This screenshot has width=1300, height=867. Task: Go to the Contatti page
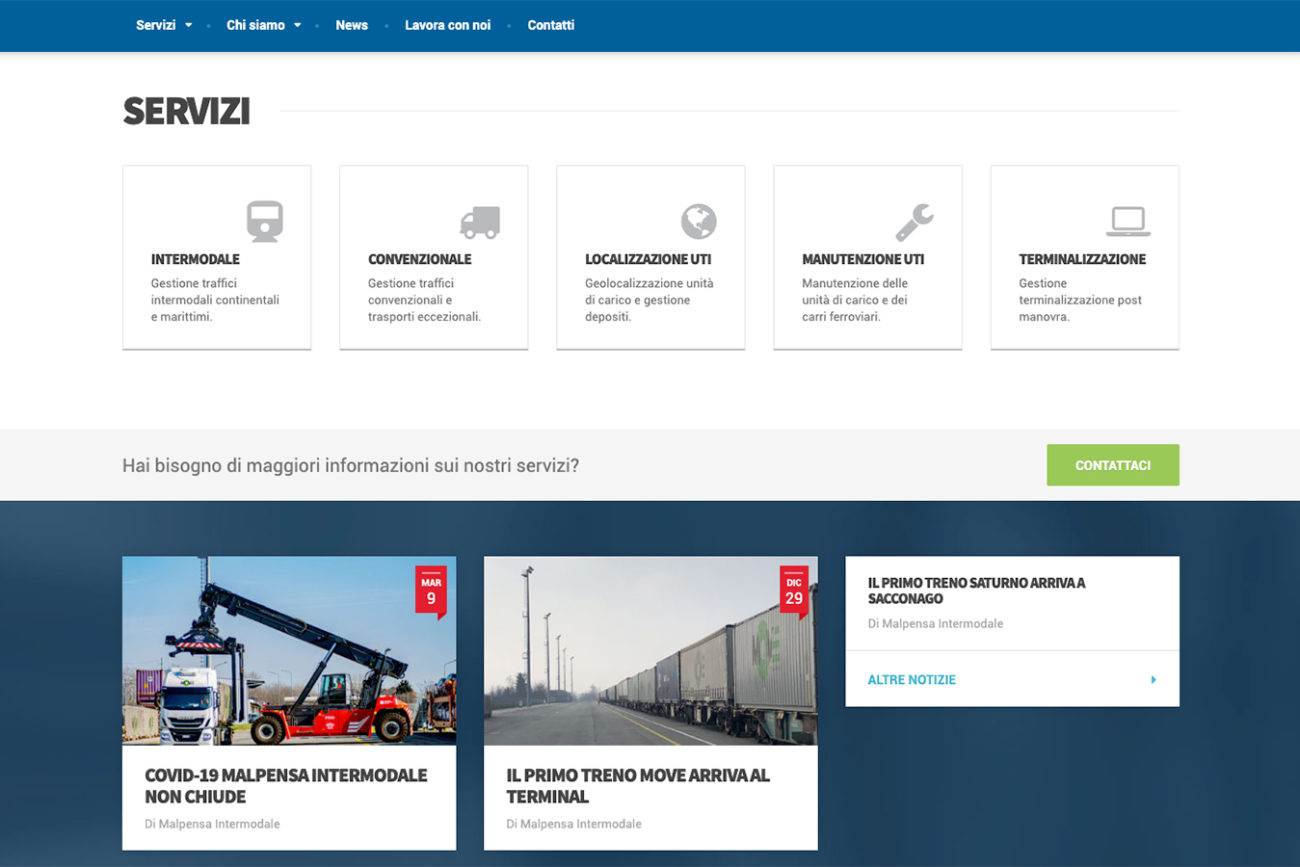pyautogui.click(x=551, y=25)
